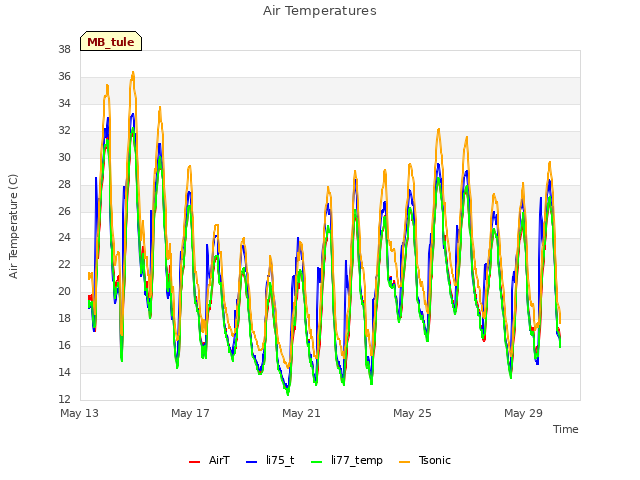Click the 30 y-axis tick label

point(64,157)
